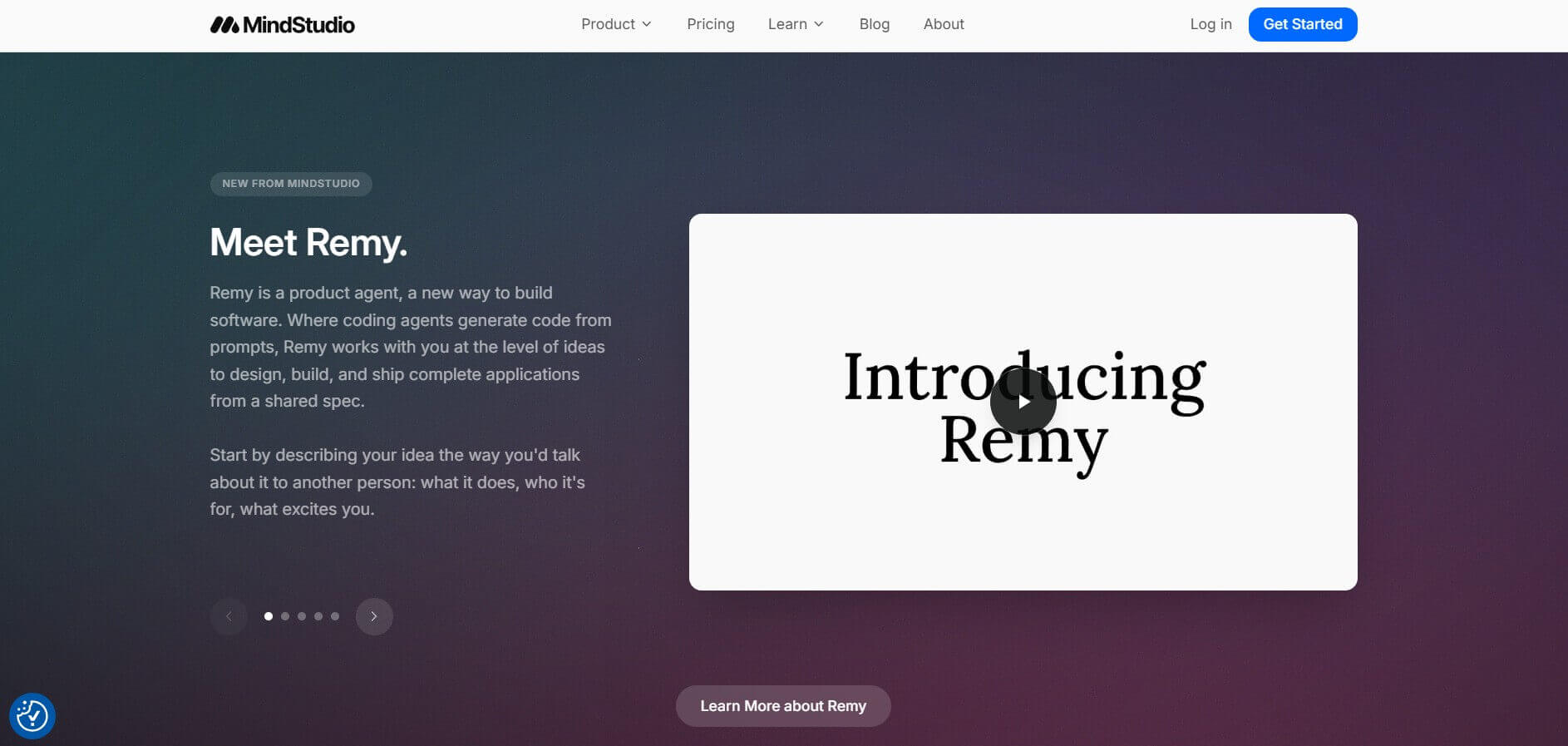Expand the Product dropdown menu

pos(616,24)
